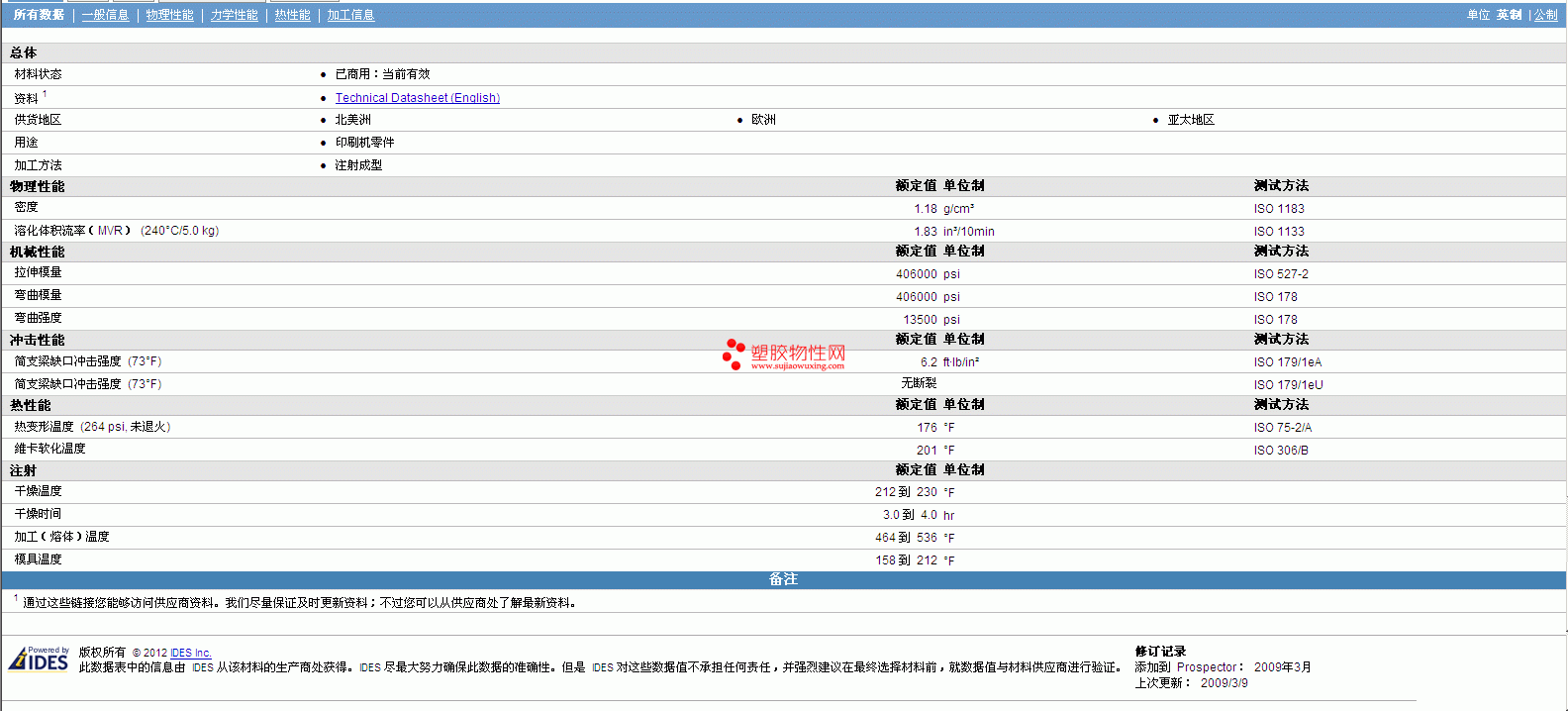Click the 印刷机零件 usage text
Screen dimensions: 1568x711
click(x=364, y=143)
